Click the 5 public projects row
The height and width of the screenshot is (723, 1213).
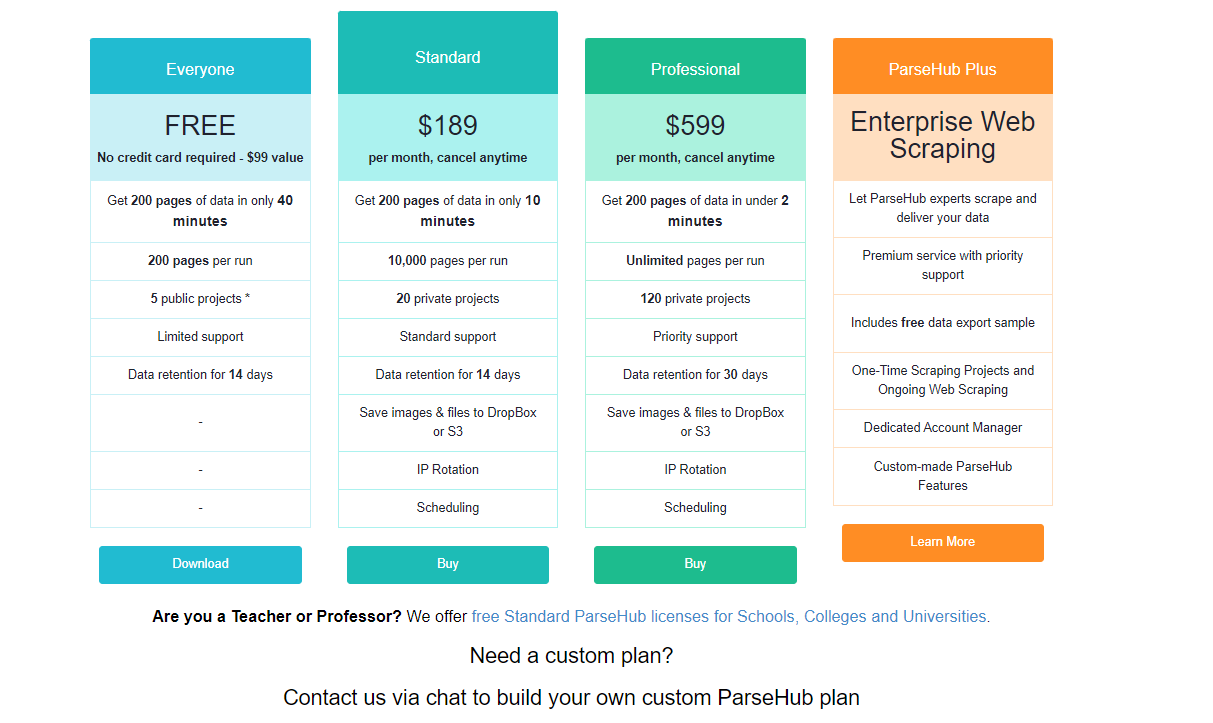click(200, 299)
